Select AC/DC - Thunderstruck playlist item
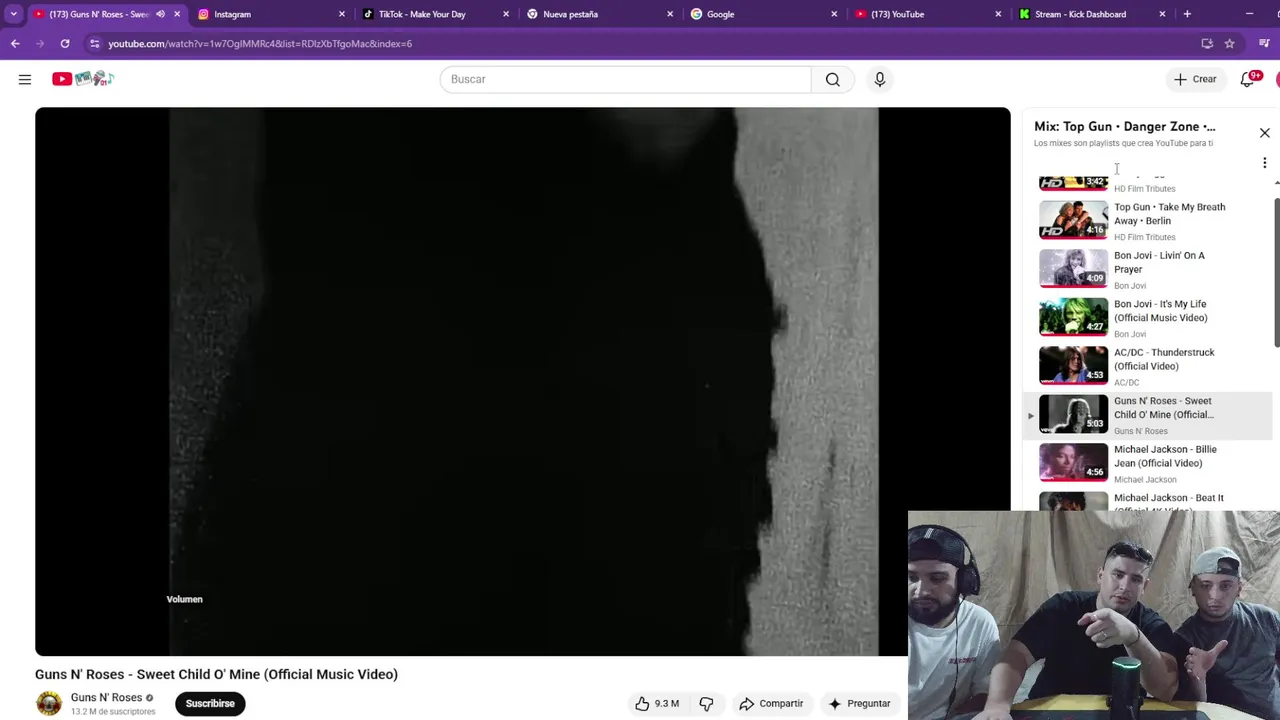The image size is (1280, 720). [1150, 366]
